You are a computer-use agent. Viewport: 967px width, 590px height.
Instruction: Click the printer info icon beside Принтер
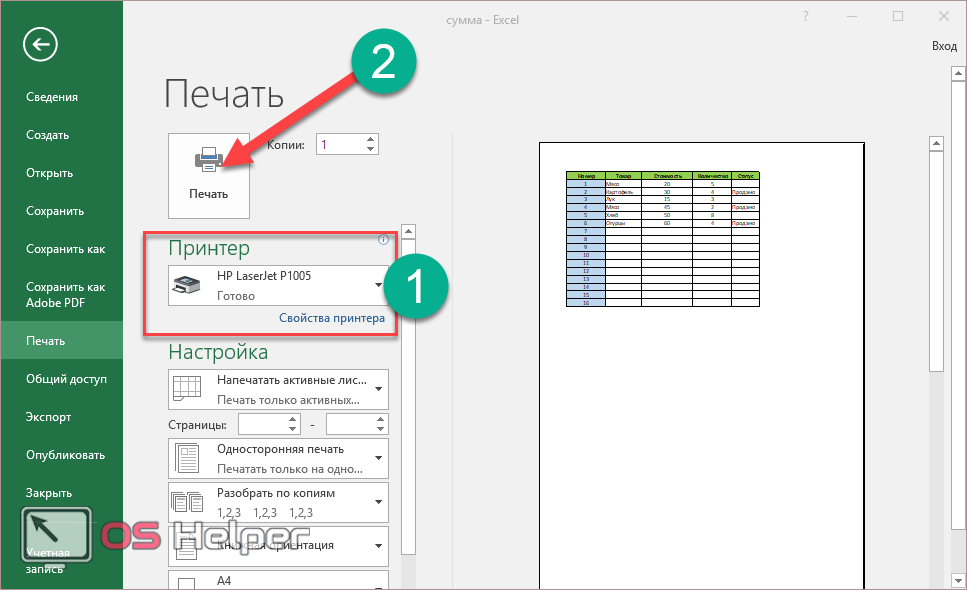(383, 239)
